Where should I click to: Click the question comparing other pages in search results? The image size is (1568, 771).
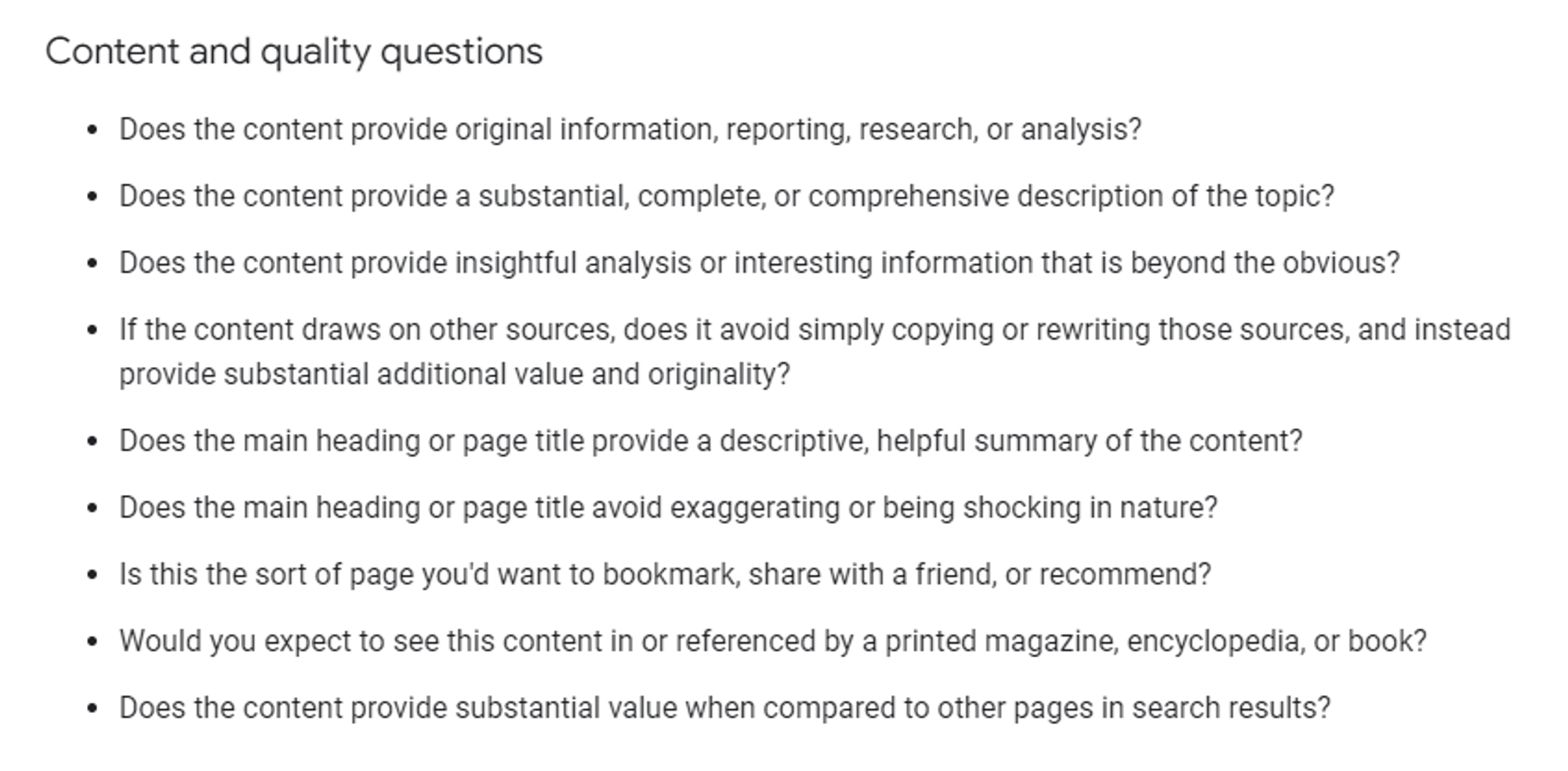tap(725, 707)
